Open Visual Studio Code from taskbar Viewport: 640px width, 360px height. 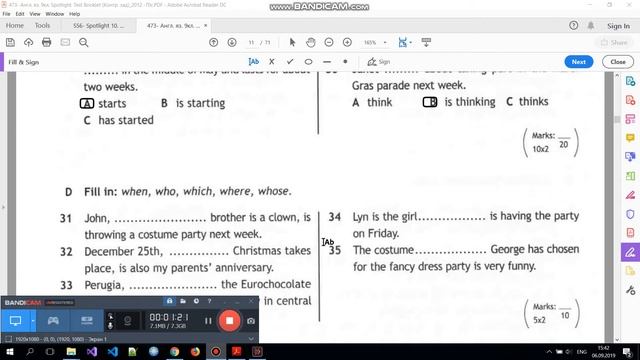pos(112,351)
